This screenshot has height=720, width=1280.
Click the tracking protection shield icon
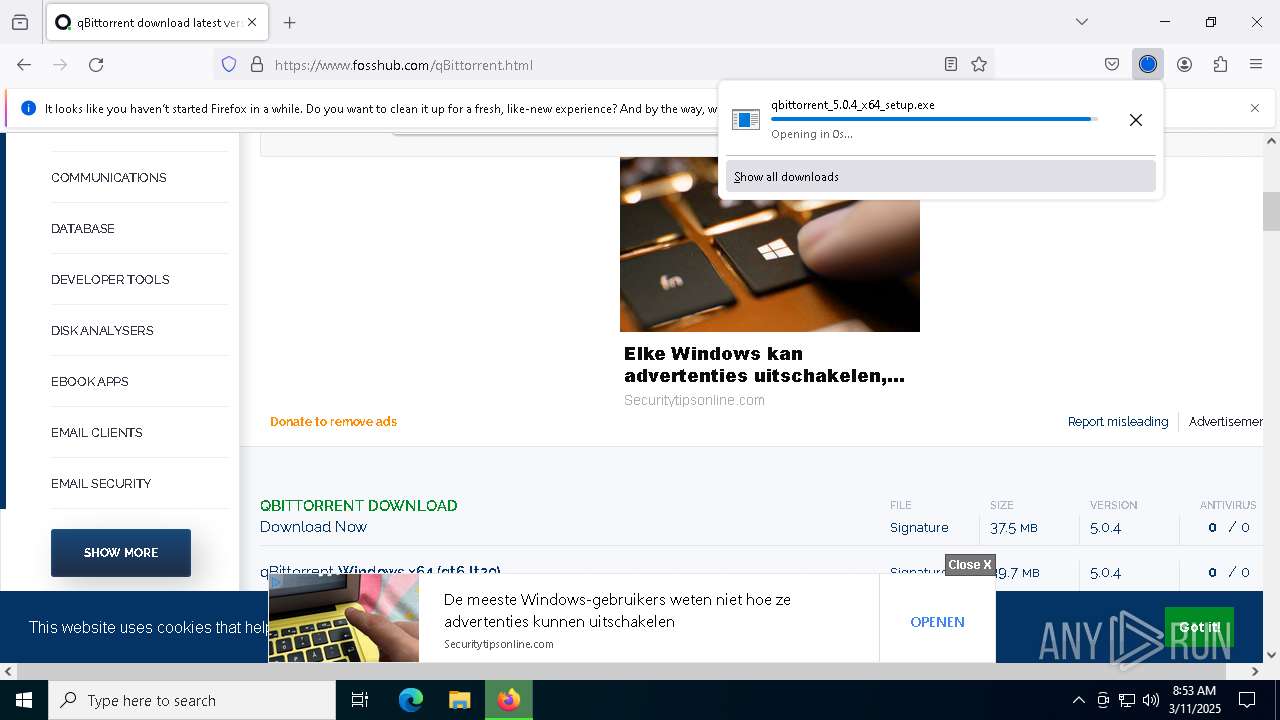pos(229,64)
